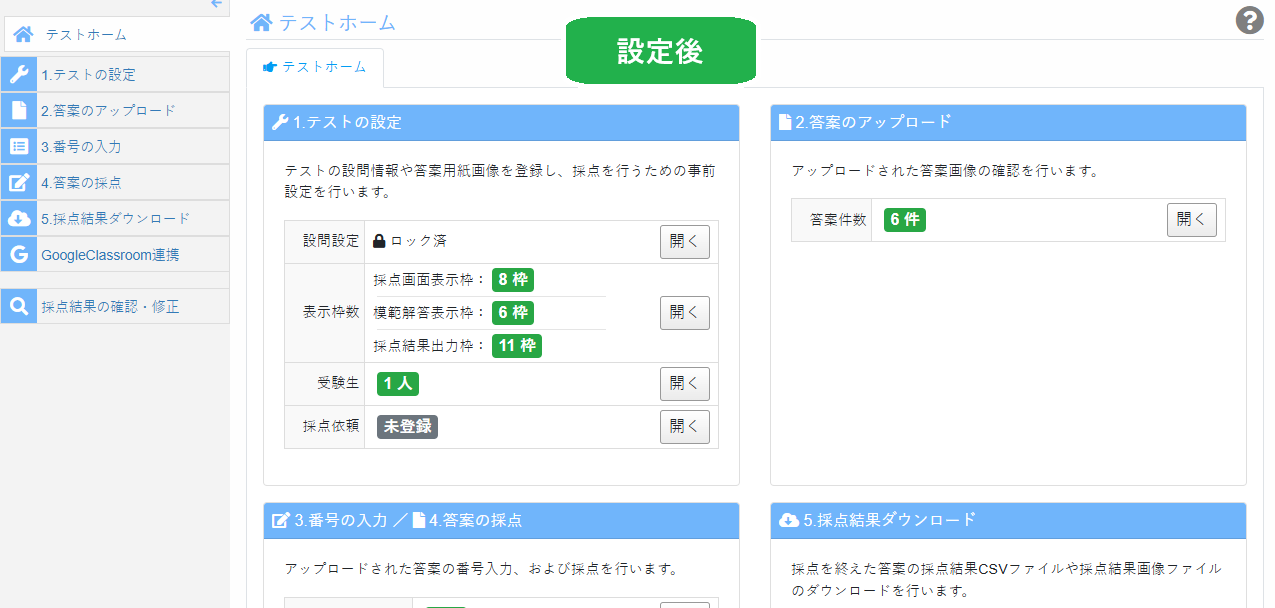This screenshot has height=608, width=1275.
Task: Open 採点結果の確認・修正 sidebar link
Action: [110, 307]
